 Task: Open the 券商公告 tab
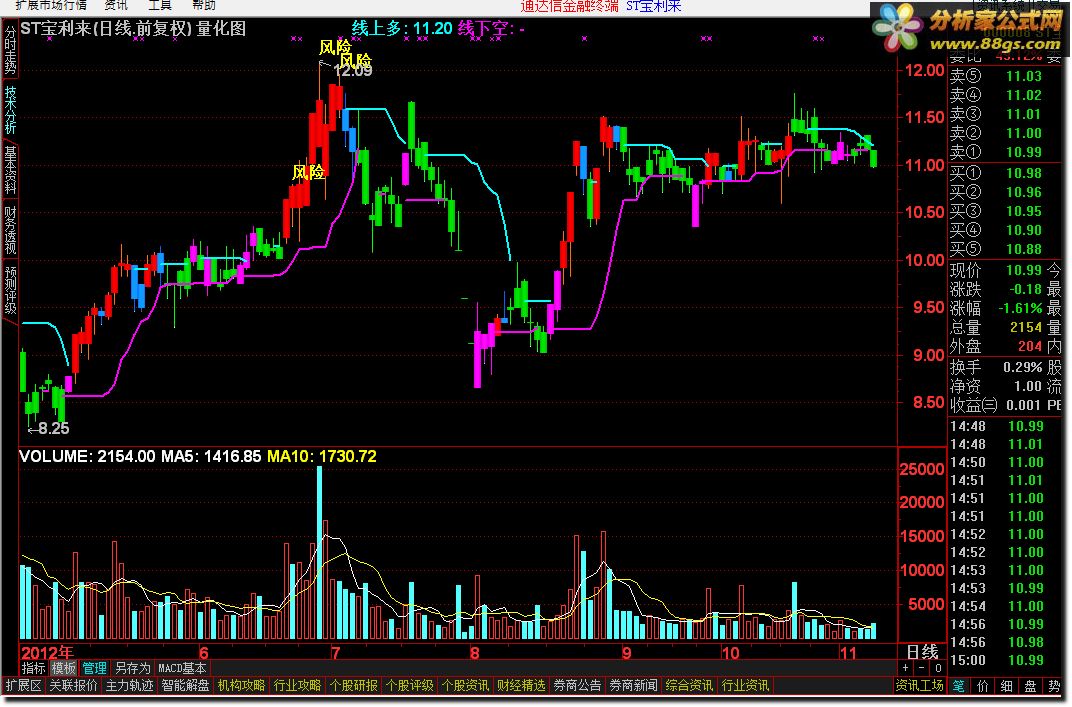click(577, 685)
